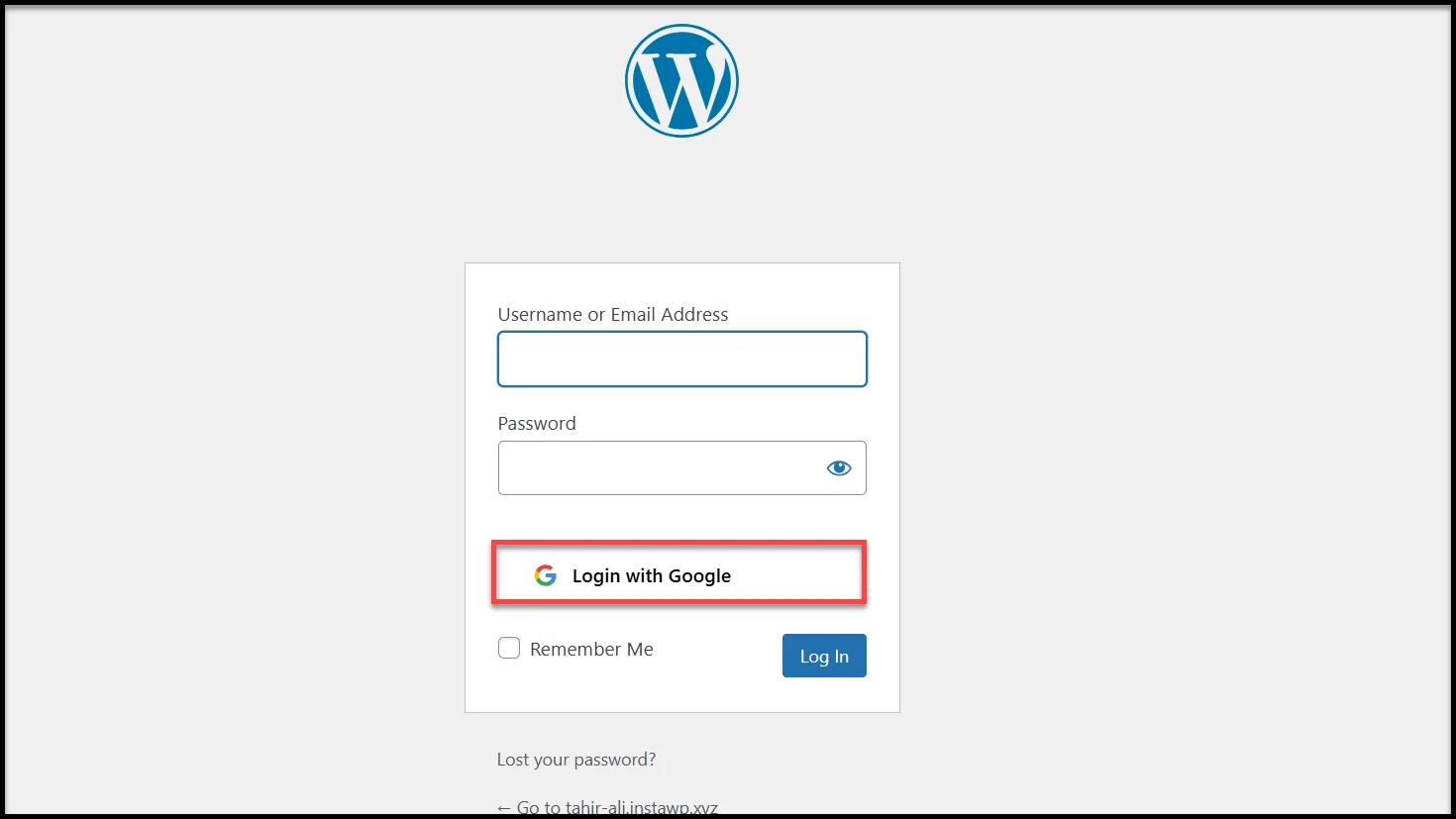Click the Google G logo icon
This screenshot has height=819, width=1456.
pyautogui.click(x=546, y=575)
